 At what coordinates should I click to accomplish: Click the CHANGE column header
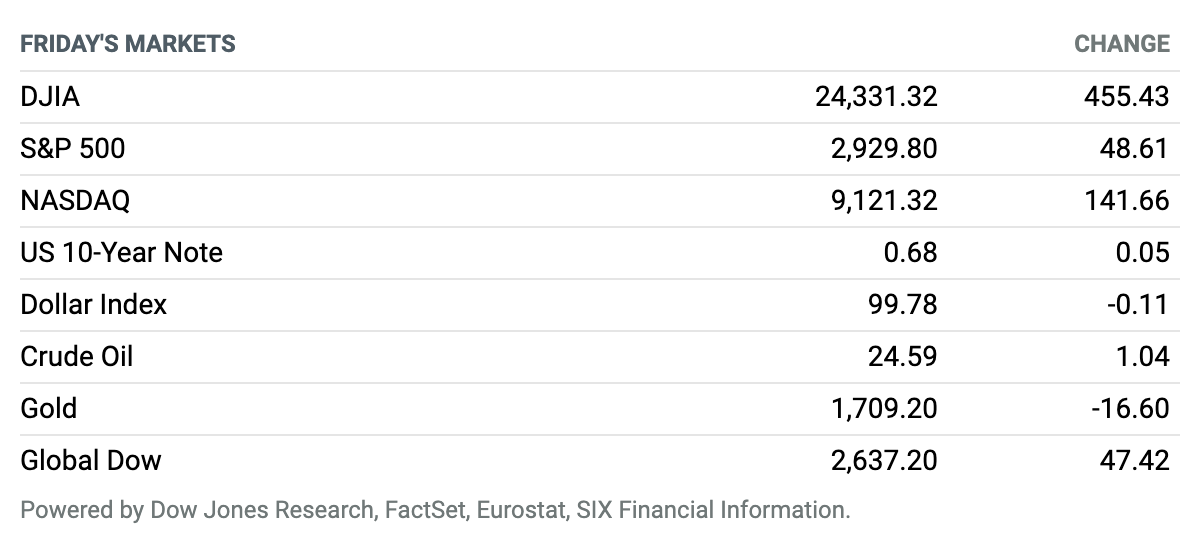(x=1122, y=44)
